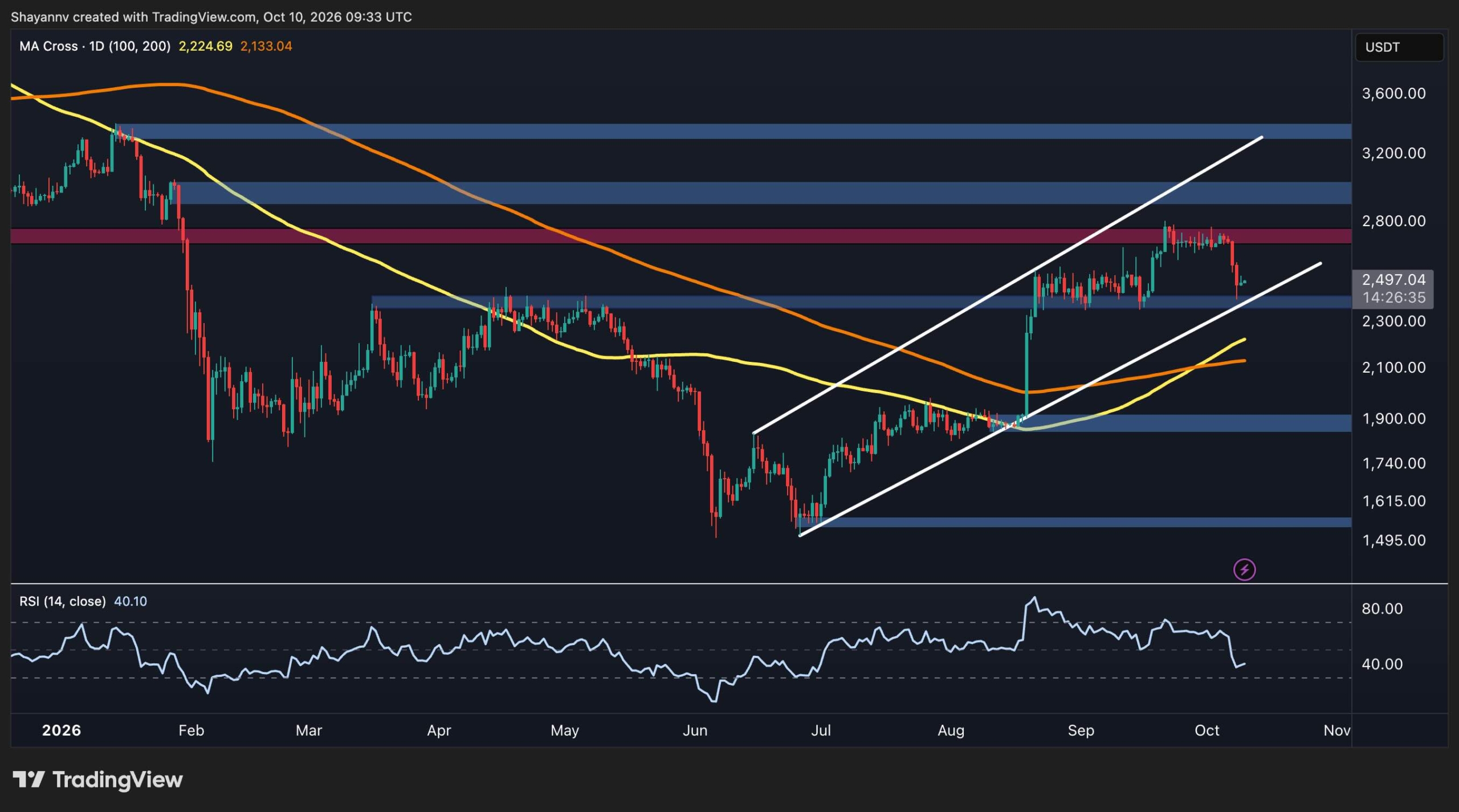Click the 3,600.00 price axis label
The height and width of the screenshot is (812, 1459).
[1393, 93]
